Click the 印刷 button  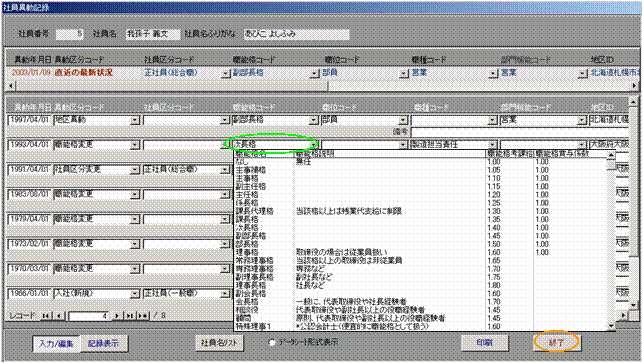[485, 342]
